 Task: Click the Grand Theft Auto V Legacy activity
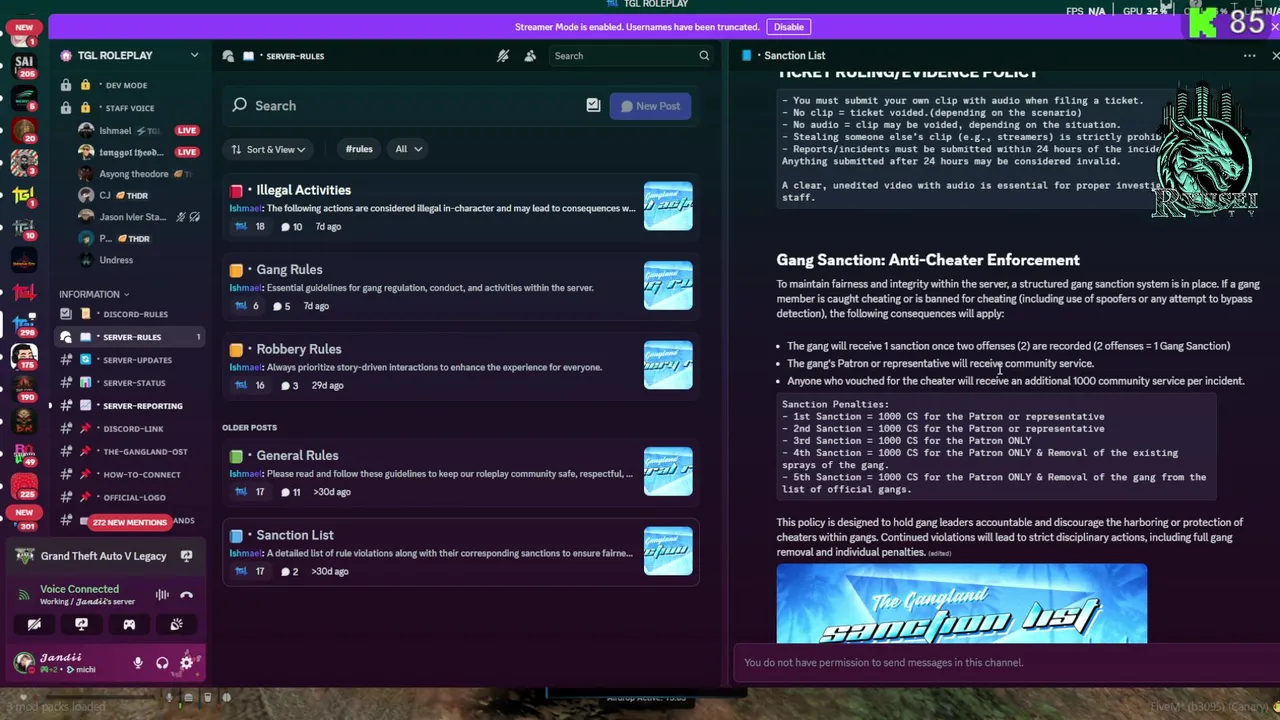click(103, 556)
